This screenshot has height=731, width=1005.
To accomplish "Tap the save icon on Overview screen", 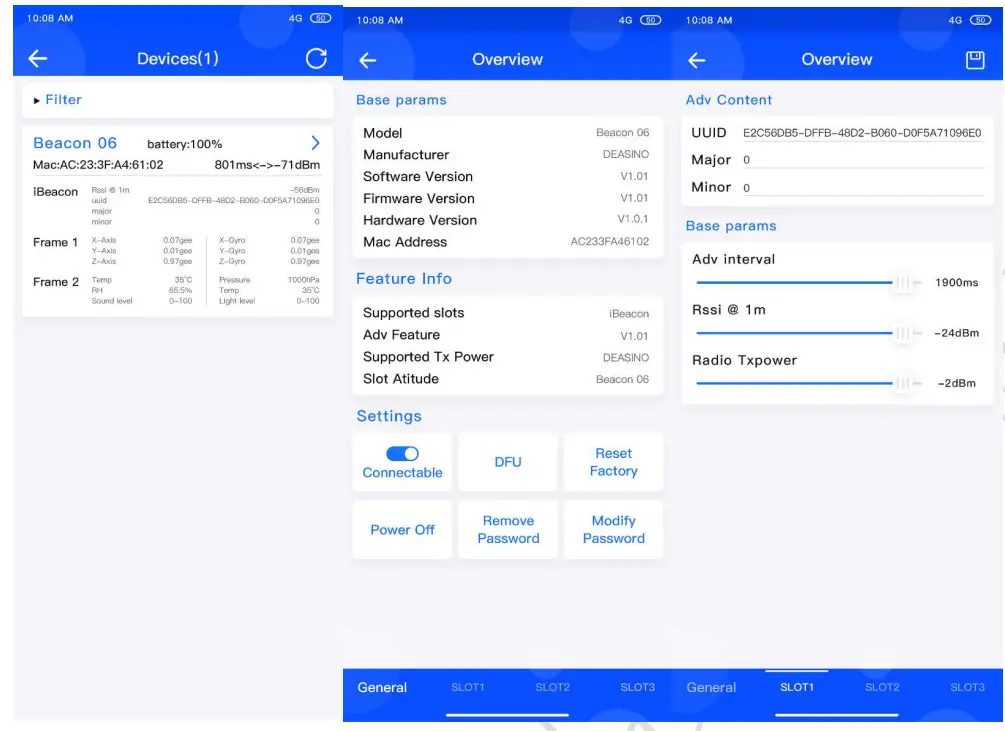I will [x=973, y=59].
